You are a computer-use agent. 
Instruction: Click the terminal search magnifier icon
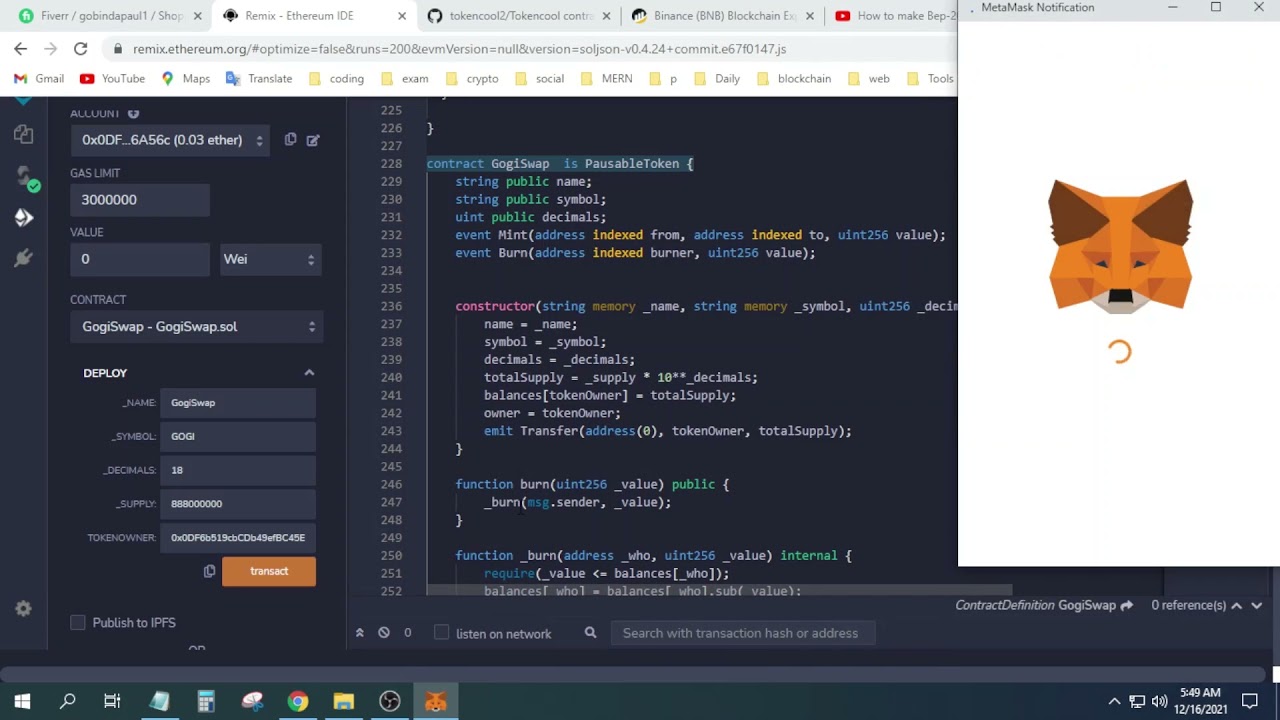pyautogui.click(x=590, y=633)
